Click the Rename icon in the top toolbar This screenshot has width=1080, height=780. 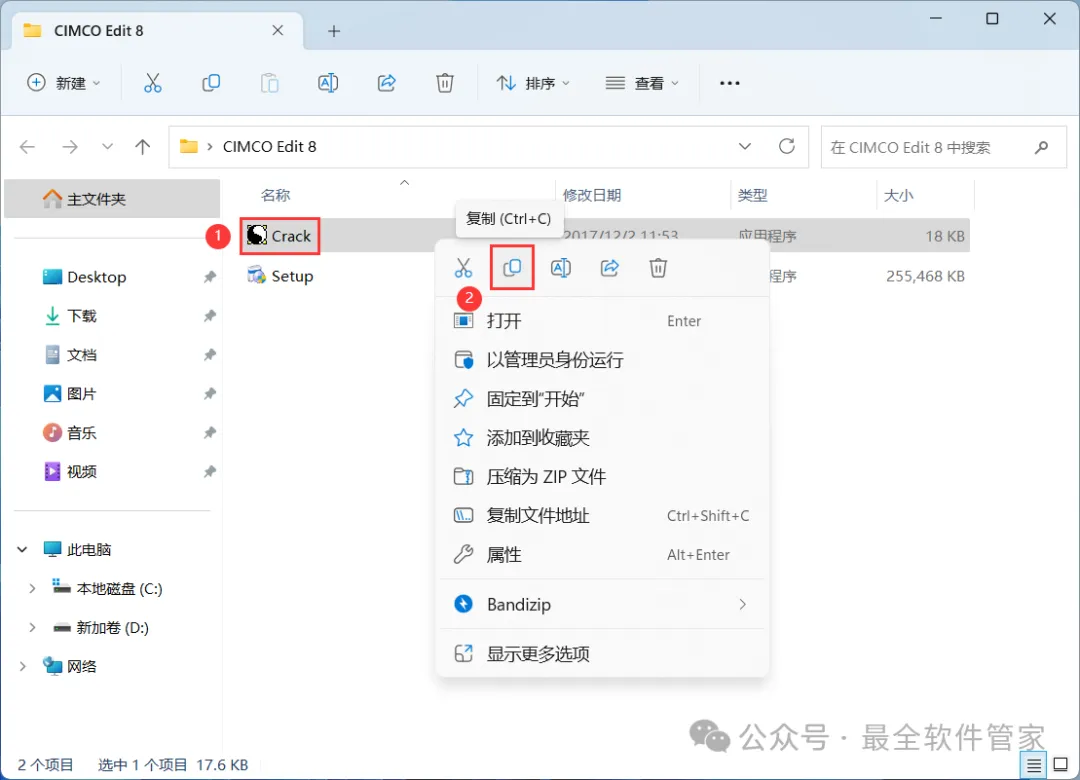click(328, 83)
